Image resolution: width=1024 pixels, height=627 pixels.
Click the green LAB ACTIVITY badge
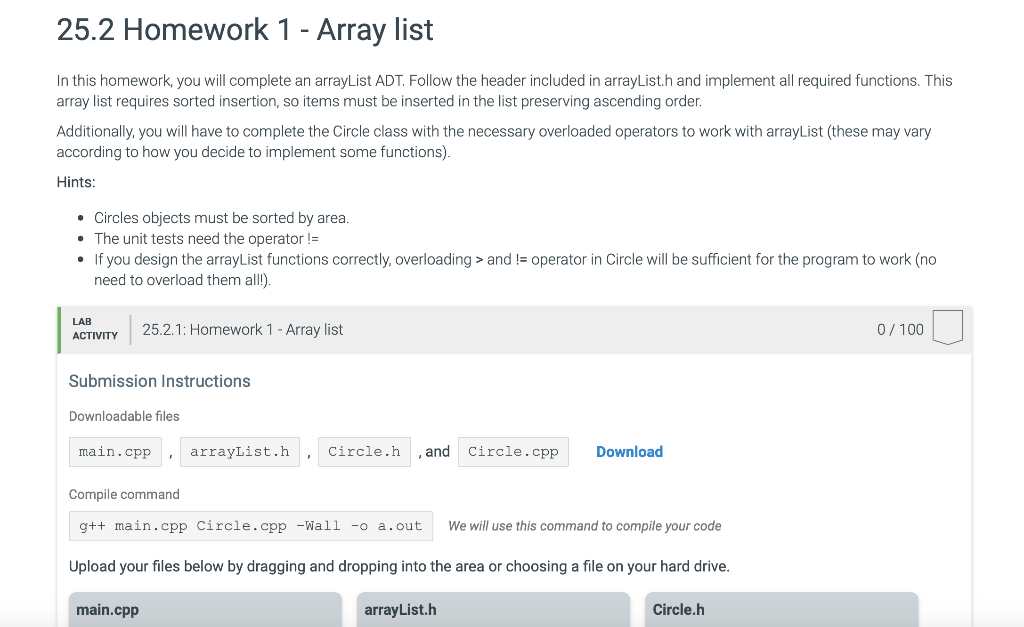93,327
